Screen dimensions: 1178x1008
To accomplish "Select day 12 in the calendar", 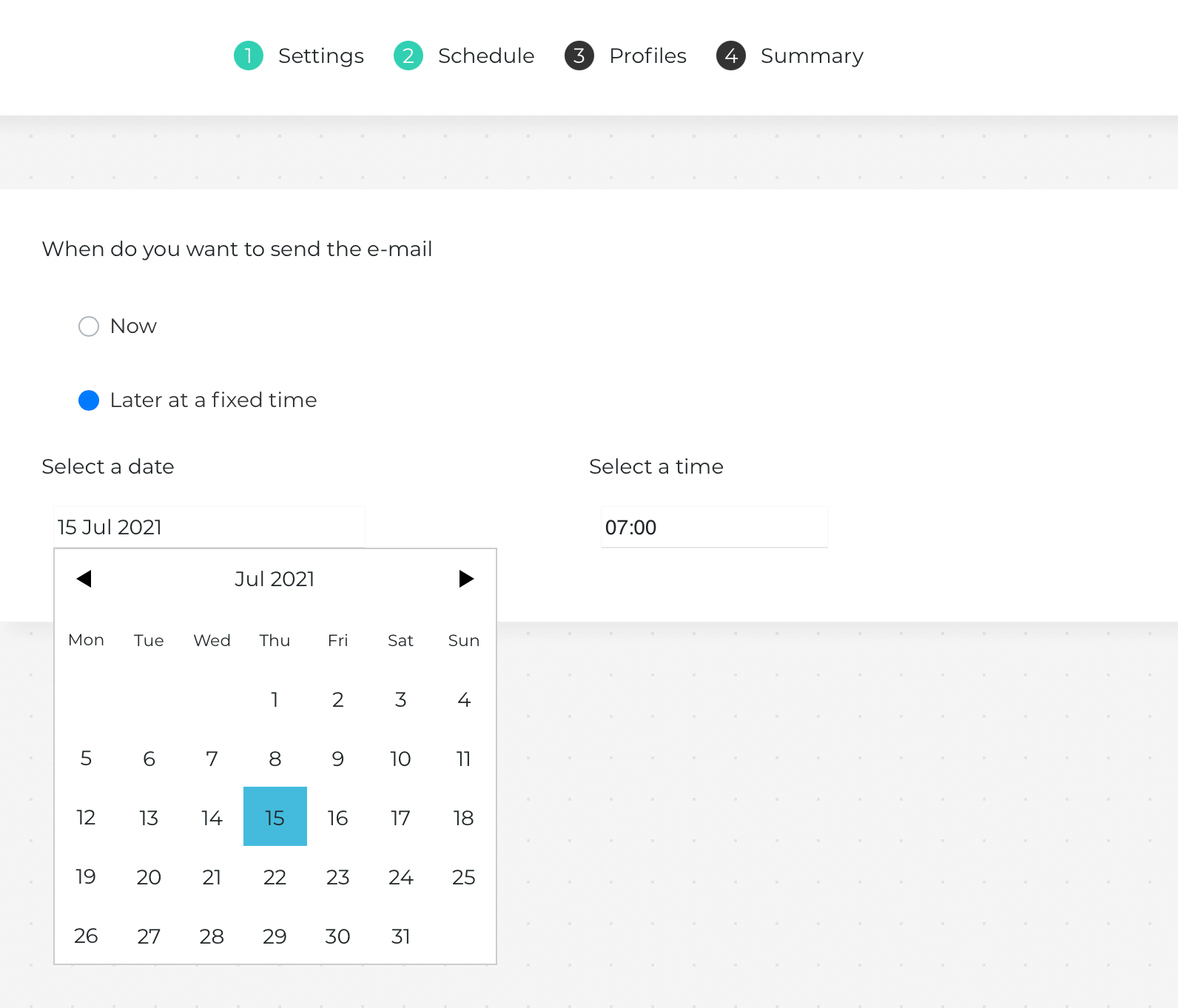I will pyautogui.click(x=86, y=818).
